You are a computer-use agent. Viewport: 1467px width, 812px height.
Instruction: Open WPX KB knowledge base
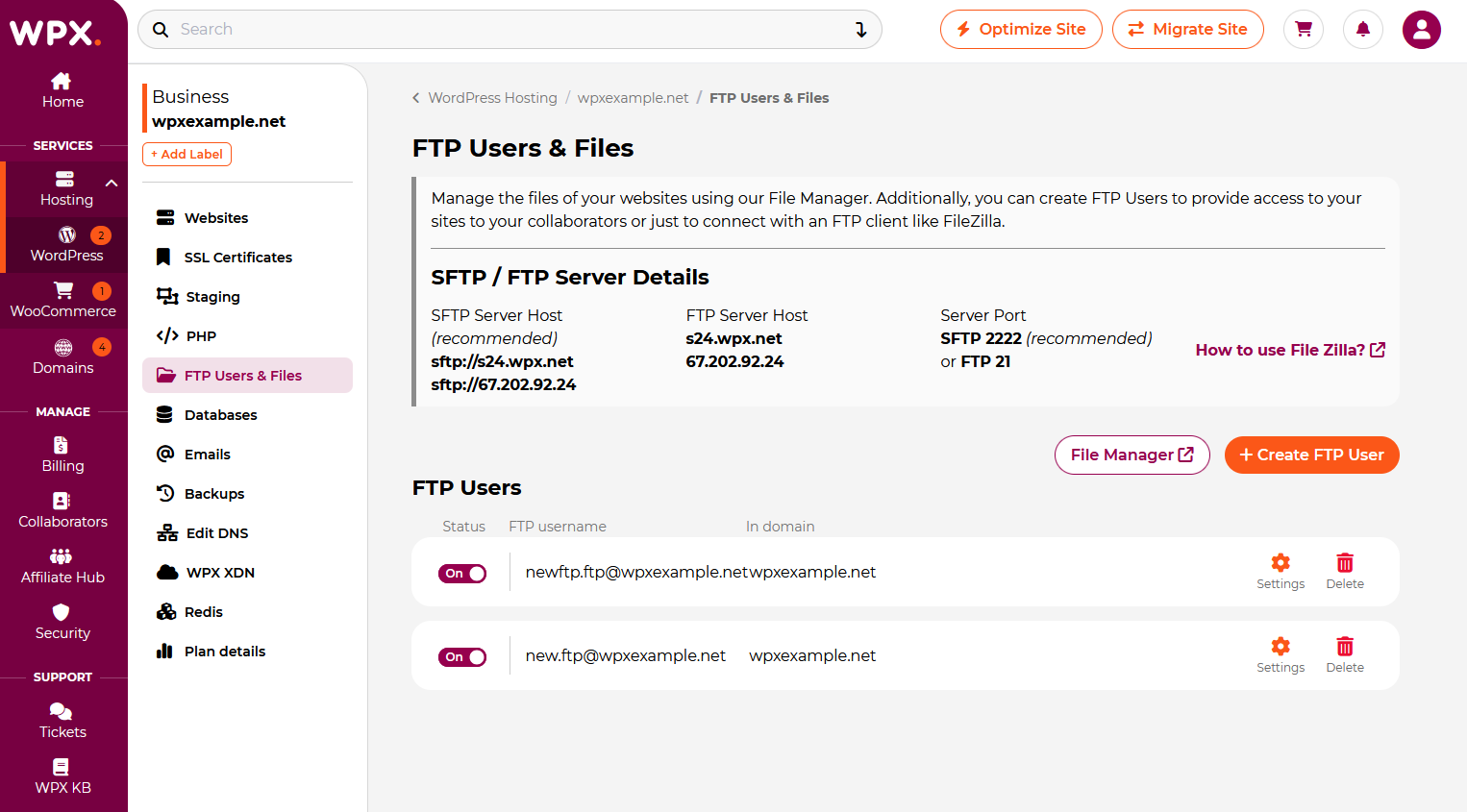pos(63,776)
